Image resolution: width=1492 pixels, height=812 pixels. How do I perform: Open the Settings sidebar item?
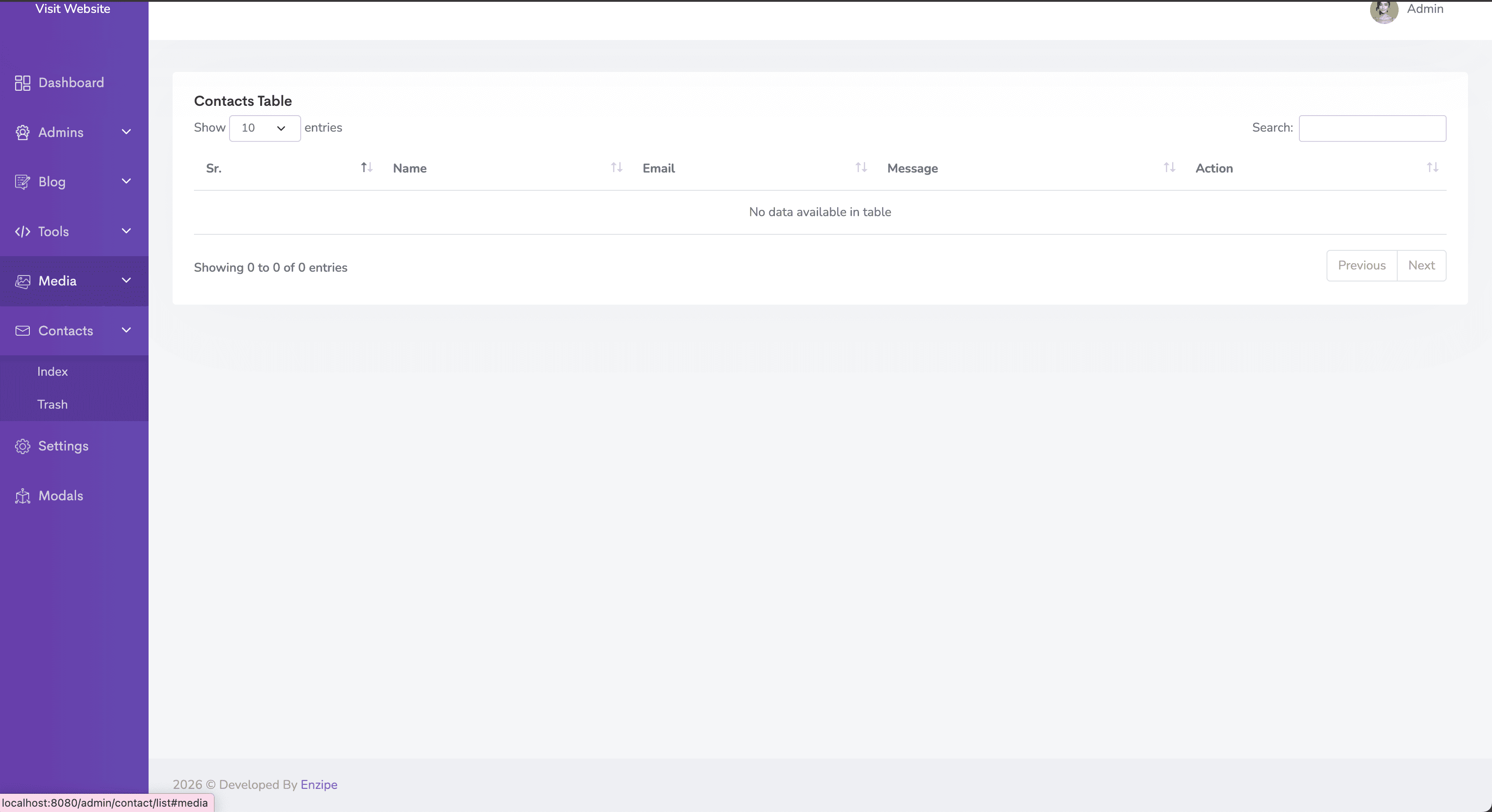tap(74, 446)
